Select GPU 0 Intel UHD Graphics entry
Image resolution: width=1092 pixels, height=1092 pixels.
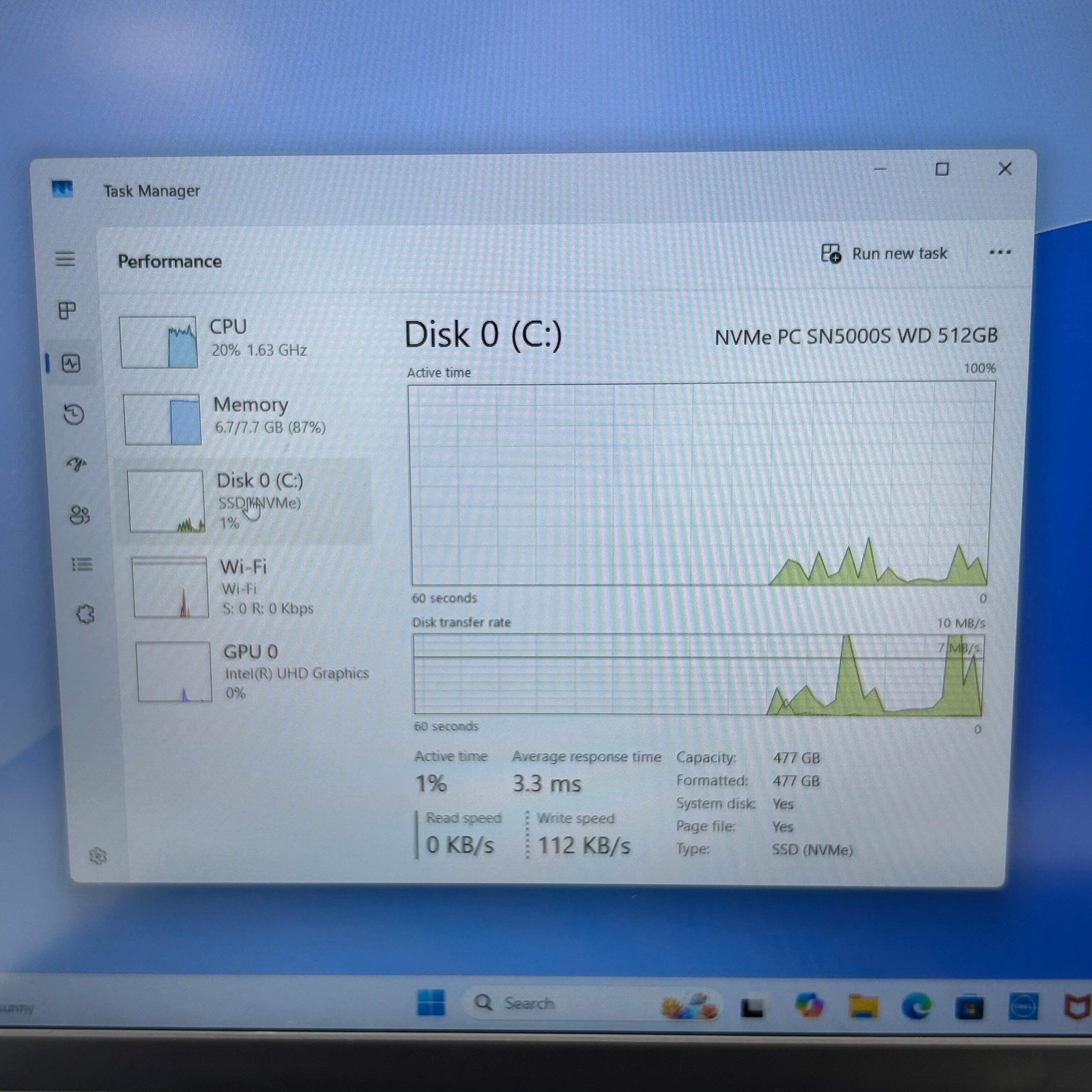pos(253,672)
